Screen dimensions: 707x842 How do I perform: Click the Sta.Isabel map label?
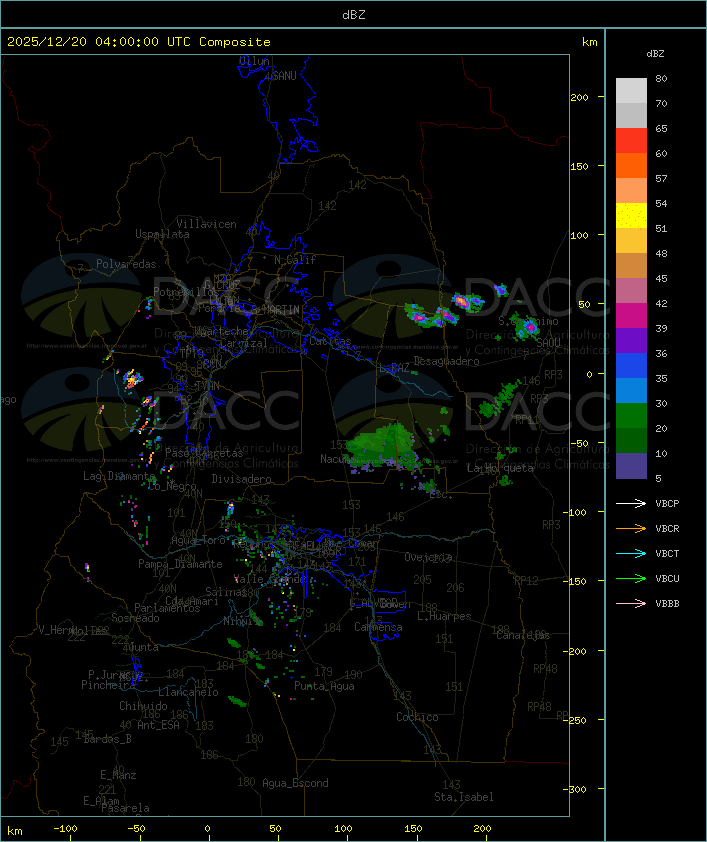[464, 797]
